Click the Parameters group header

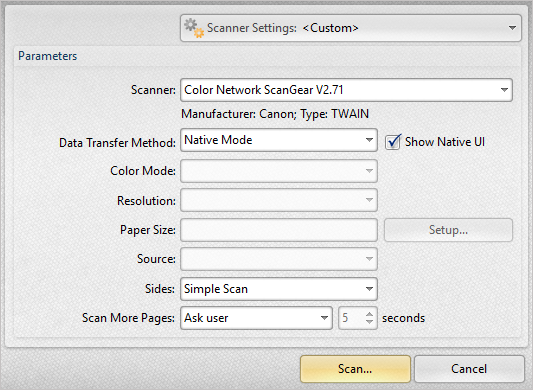coord(48,56)
